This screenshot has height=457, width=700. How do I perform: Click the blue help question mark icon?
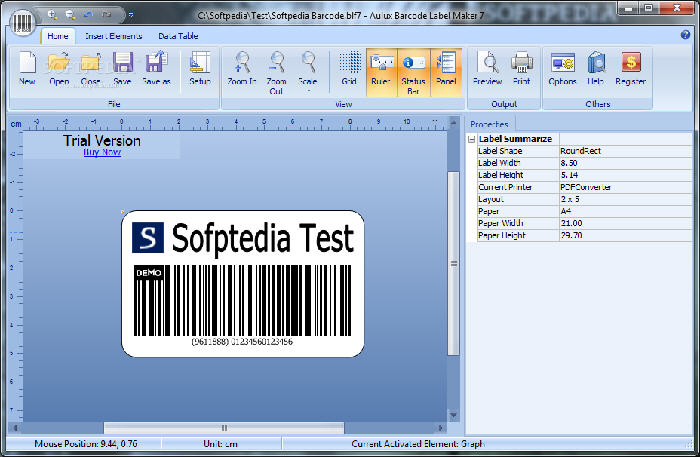pos(685,35)
